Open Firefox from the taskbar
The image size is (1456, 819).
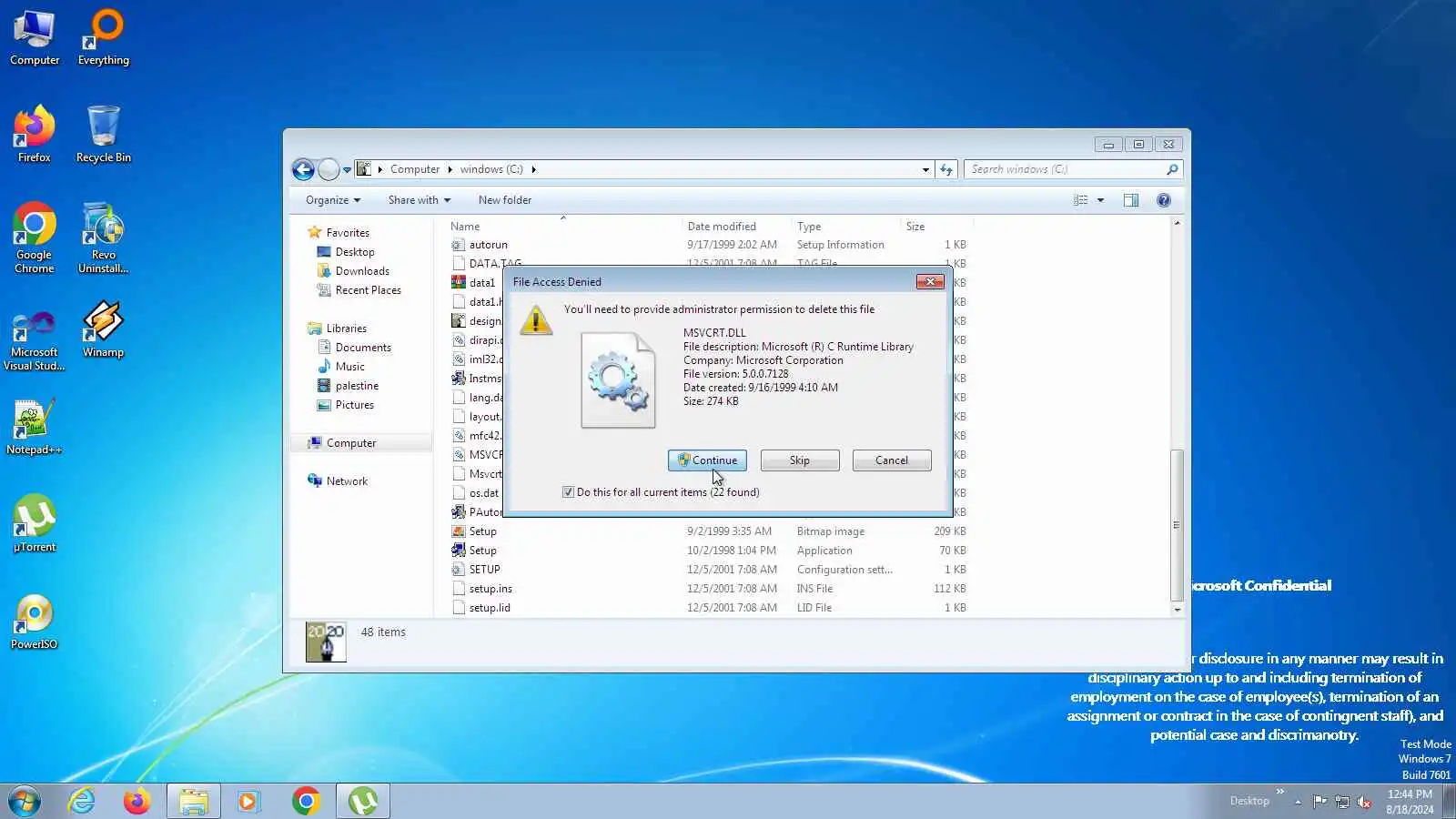coord(137,802)
